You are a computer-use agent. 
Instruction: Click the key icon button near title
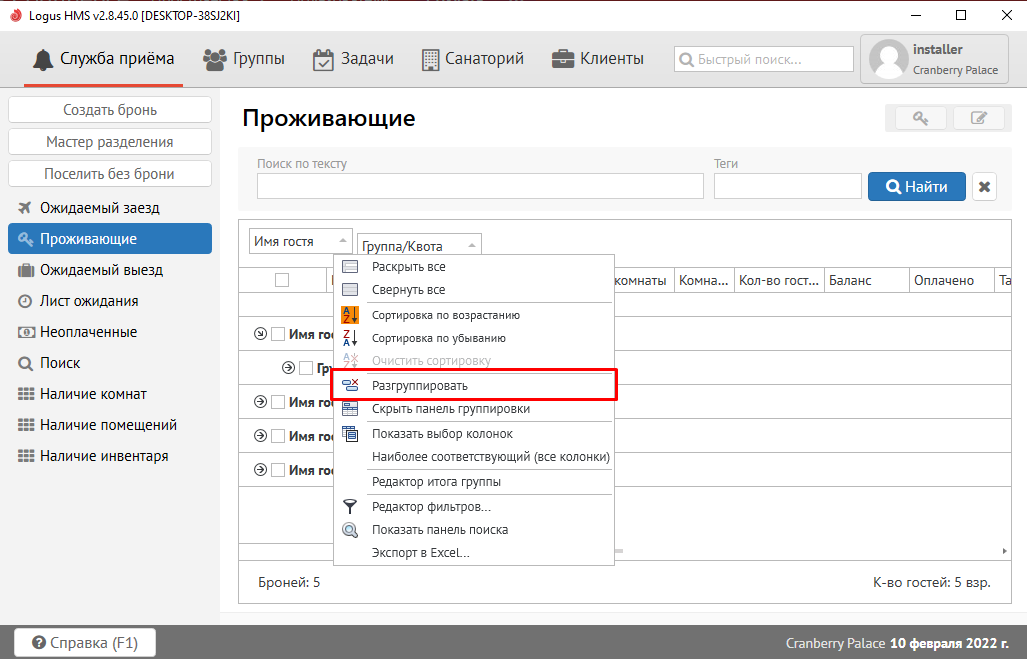[x=919, y=118]
